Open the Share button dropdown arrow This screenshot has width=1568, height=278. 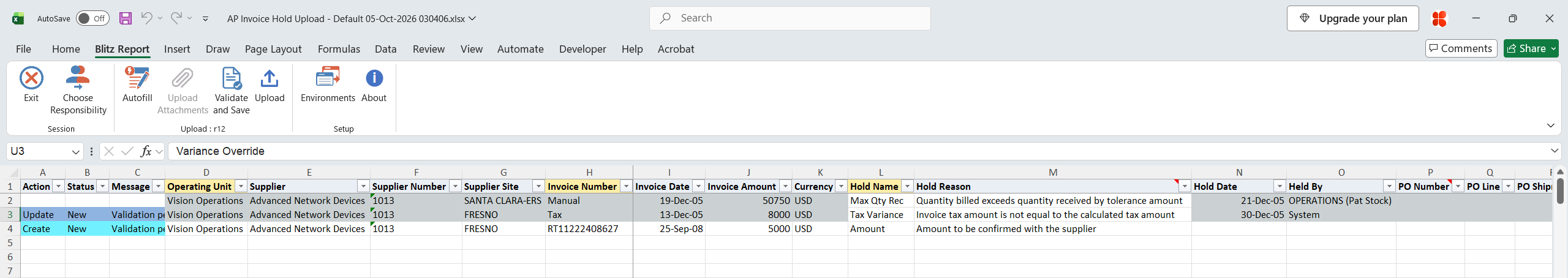(1553, 48)
